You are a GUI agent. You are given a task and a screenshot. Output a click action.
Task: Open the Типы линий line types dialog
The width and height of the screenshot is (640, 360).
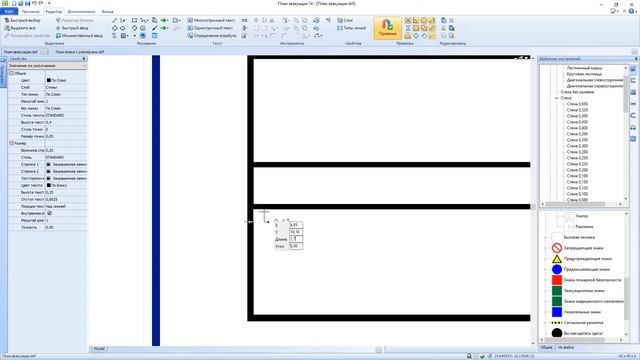pyautogui.click(x=351, y=28)
